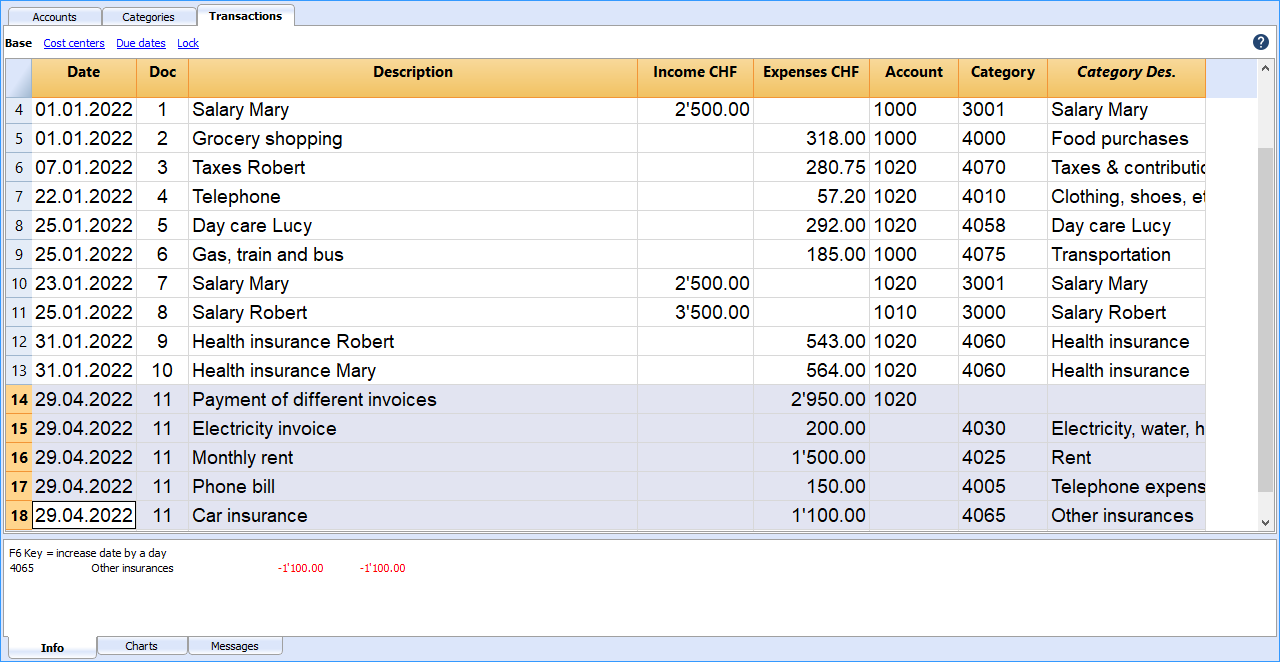Click the Transportation category description cell
The height and width of the screenshot is (662, 1280).
1126,255
